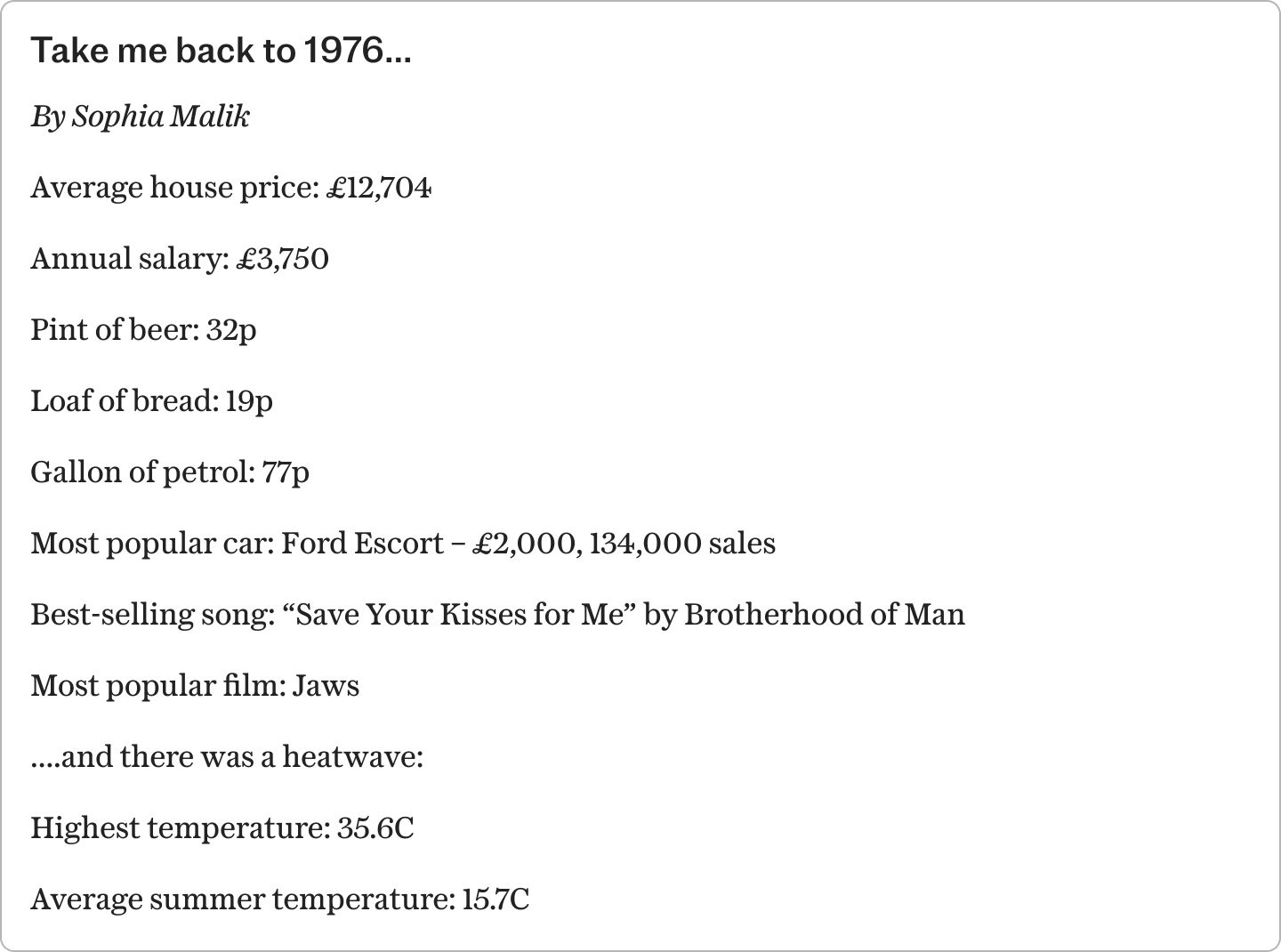This screenshot has width=1281, height=952.
Task: Click the £3,750 salary amount
Action: 283,259
